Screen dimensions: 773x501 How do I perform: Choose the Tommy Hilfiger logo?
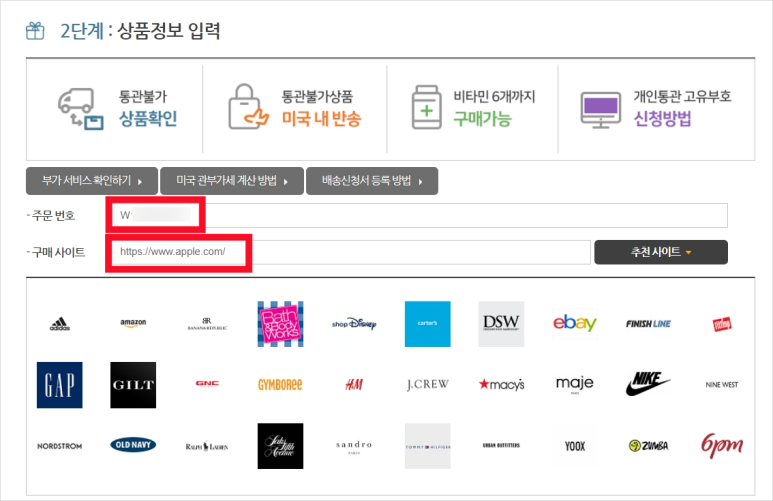(x=427, y=446)
